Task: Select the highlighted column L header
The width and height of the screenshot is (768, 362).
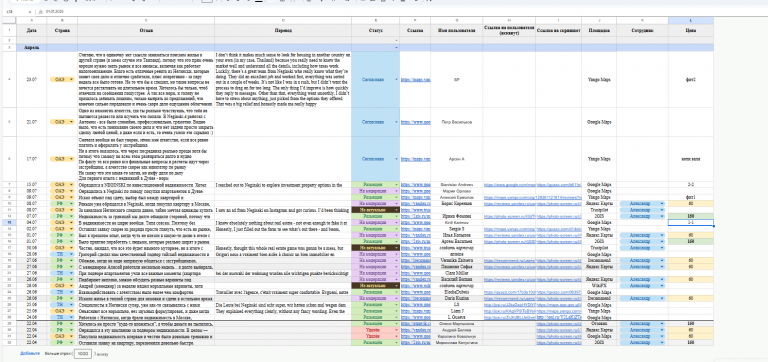Action: (x=691, y=21)
